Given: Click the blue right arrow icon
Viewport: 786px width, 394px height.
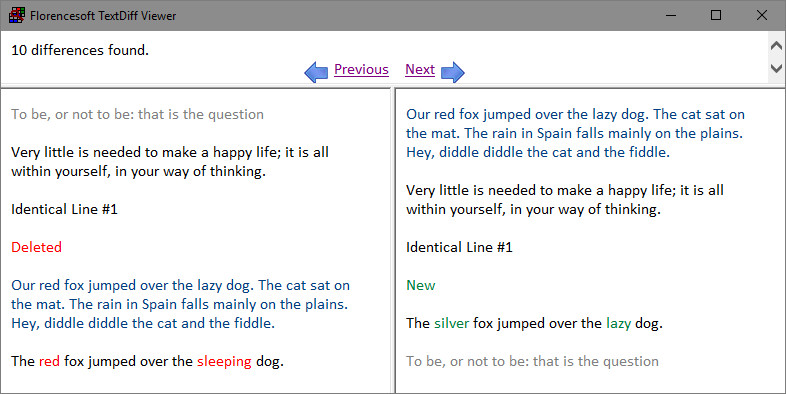Looking at the screenshot, I should [453, 72].
